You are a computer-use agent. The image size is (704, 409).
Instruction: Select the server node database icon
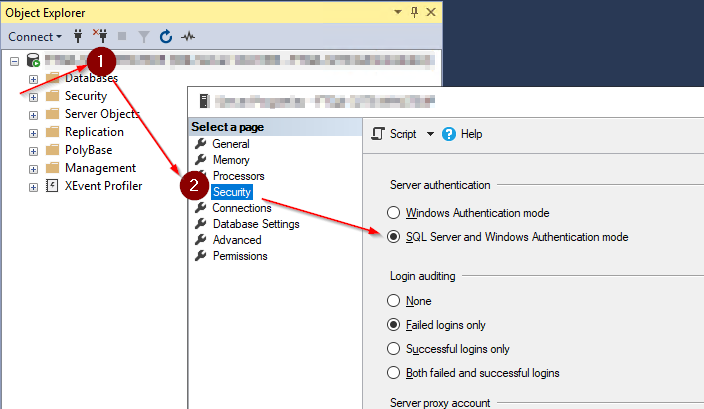33,60
